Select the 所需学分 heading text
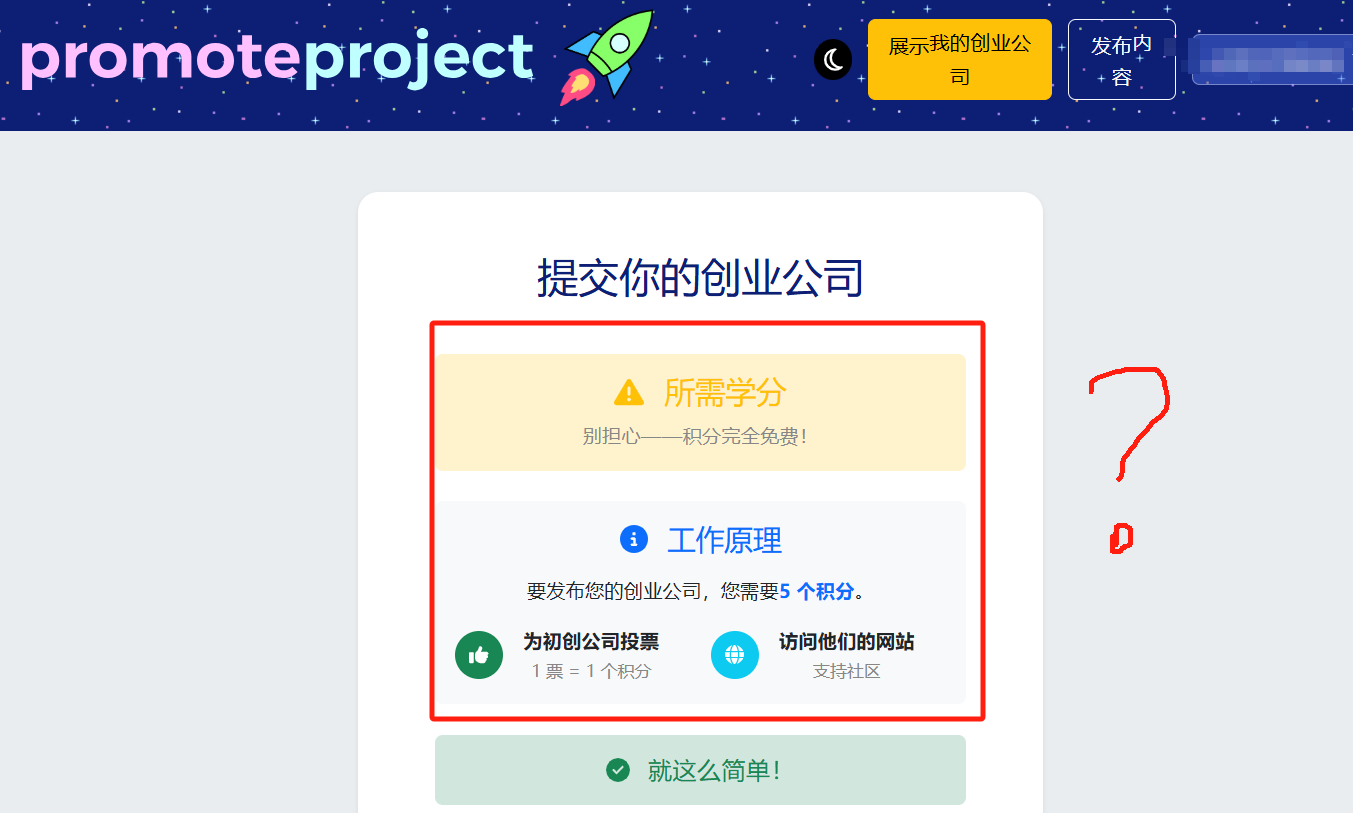1353x813 pixels. point(724,393)
